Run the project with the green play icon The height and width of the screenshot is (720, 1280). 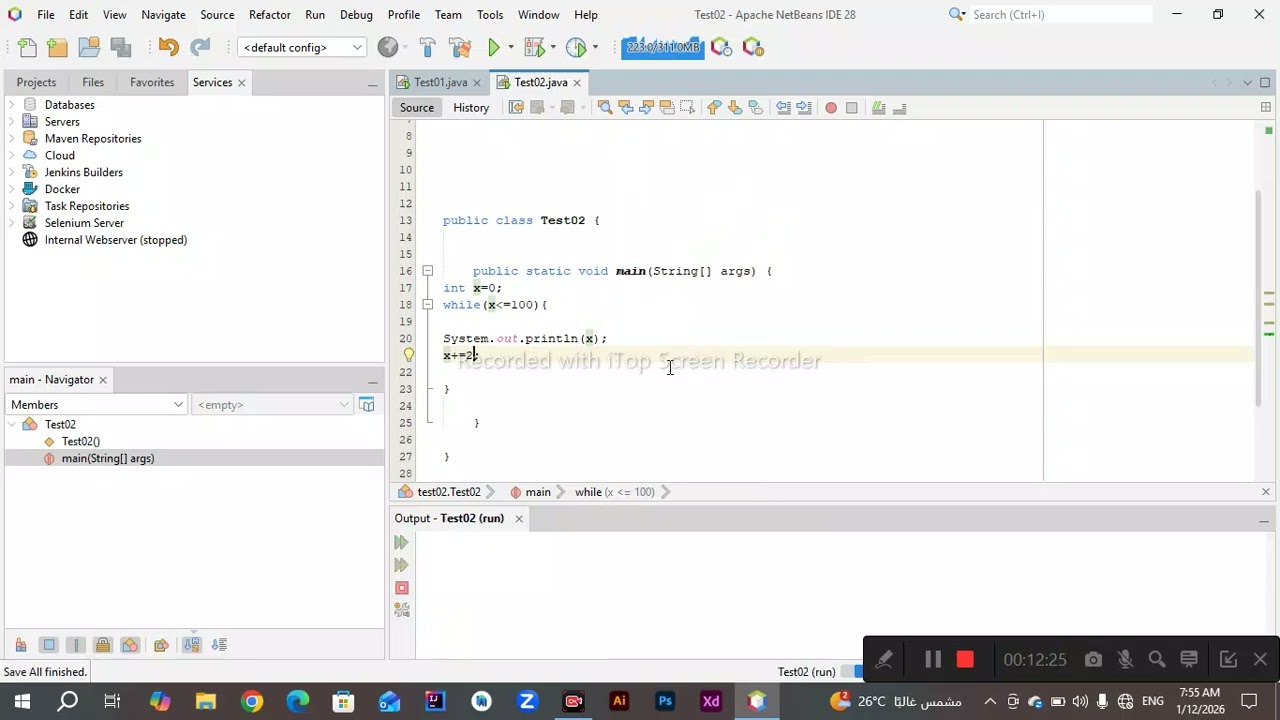coord(493,47)
